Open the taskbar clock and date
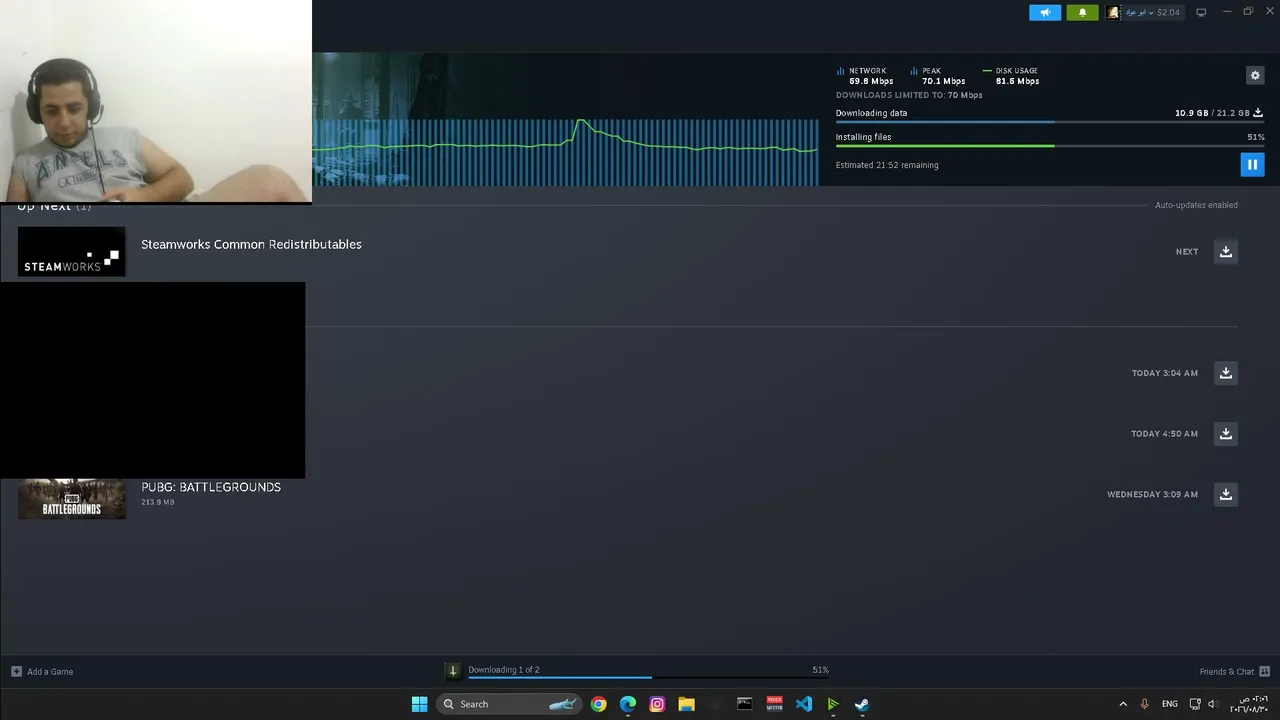Screen dimensions: 1280x720 [x=1249, y=704]
